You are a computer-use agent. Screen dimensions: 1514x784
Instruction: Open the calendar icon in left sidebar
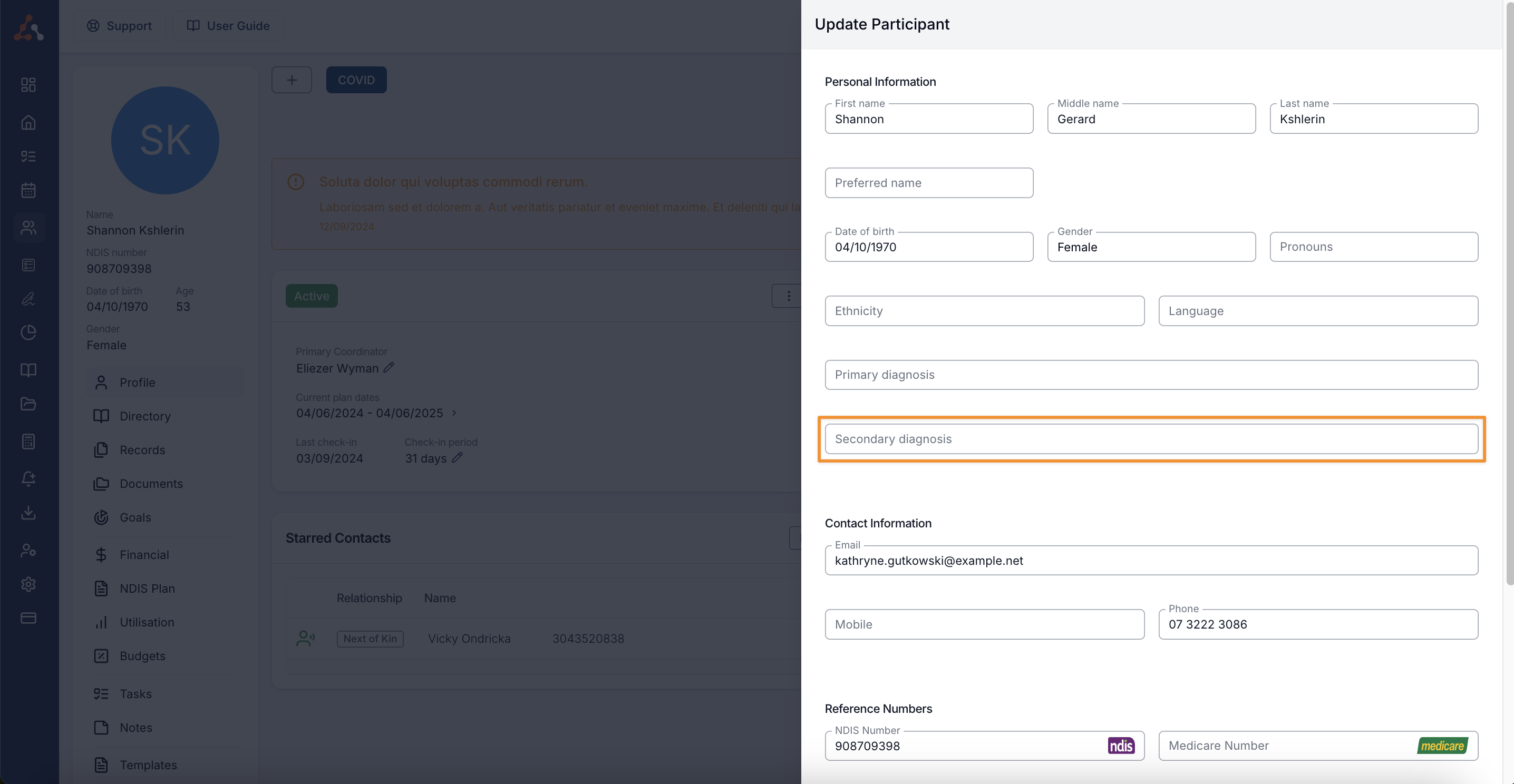coord(28,190)
